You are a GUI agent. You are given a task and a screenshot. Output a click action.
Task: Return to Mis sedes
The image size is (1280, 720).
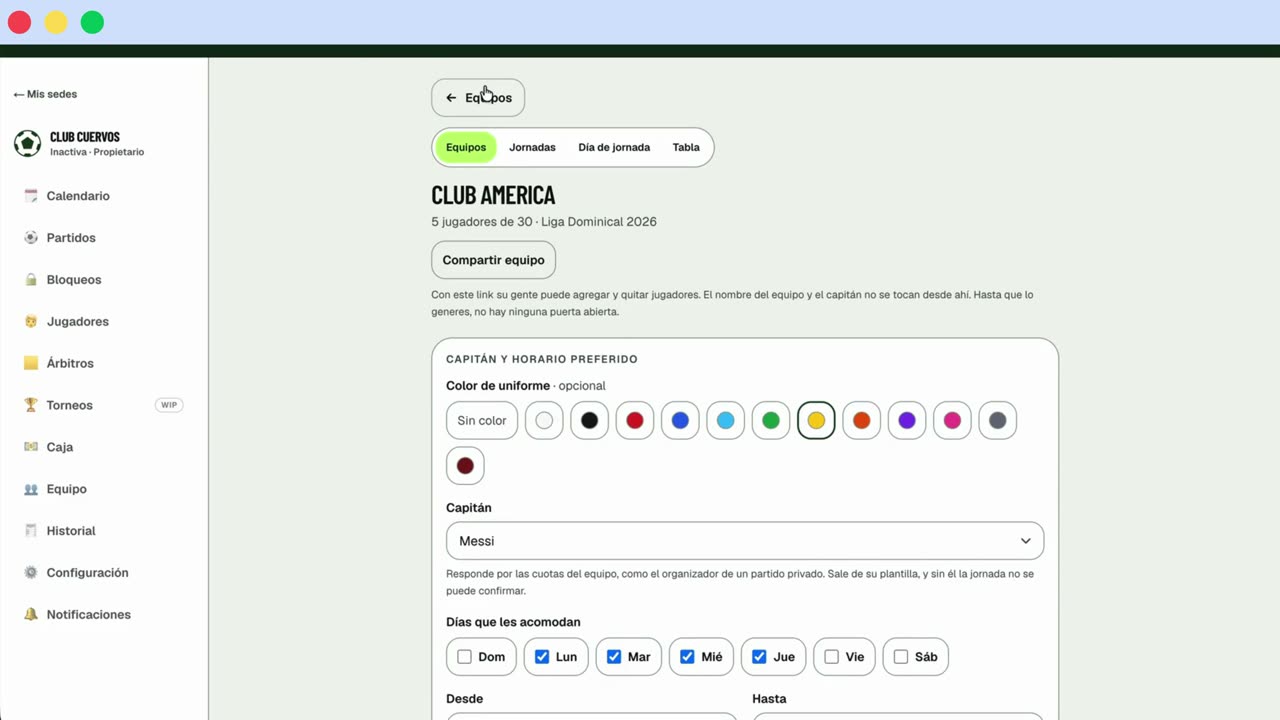tap(45, 94)
